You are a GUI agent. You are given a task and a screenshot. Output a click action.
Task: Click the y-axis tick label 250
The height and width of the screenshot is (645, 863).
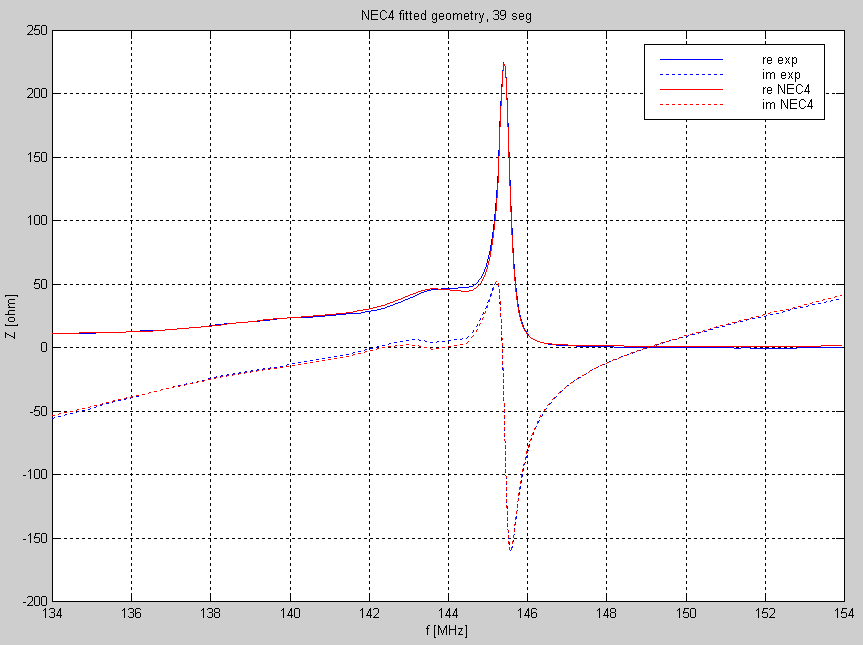coord(37,30)
